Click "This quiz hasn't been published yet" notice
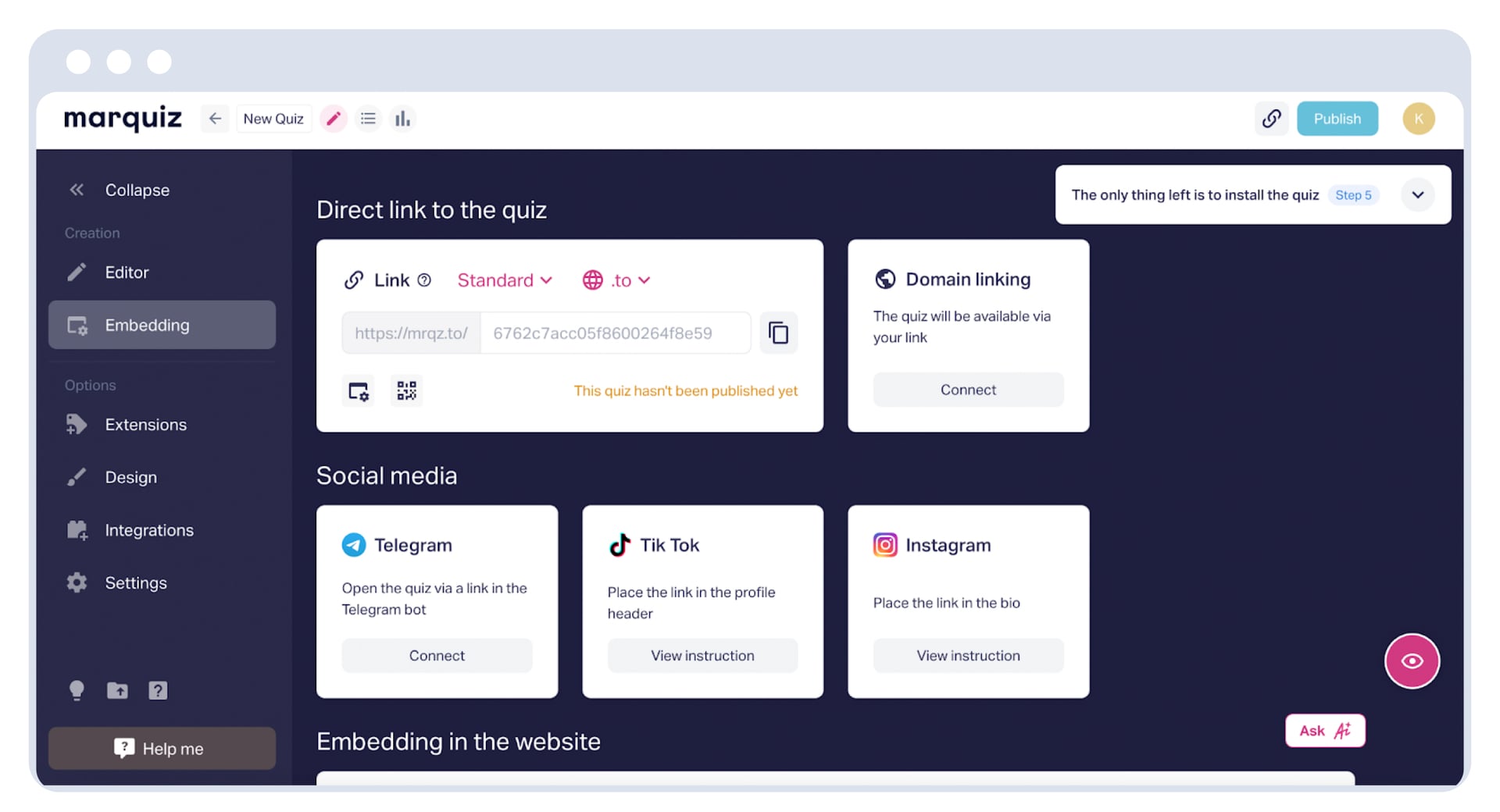 click(x=685, y=391)
